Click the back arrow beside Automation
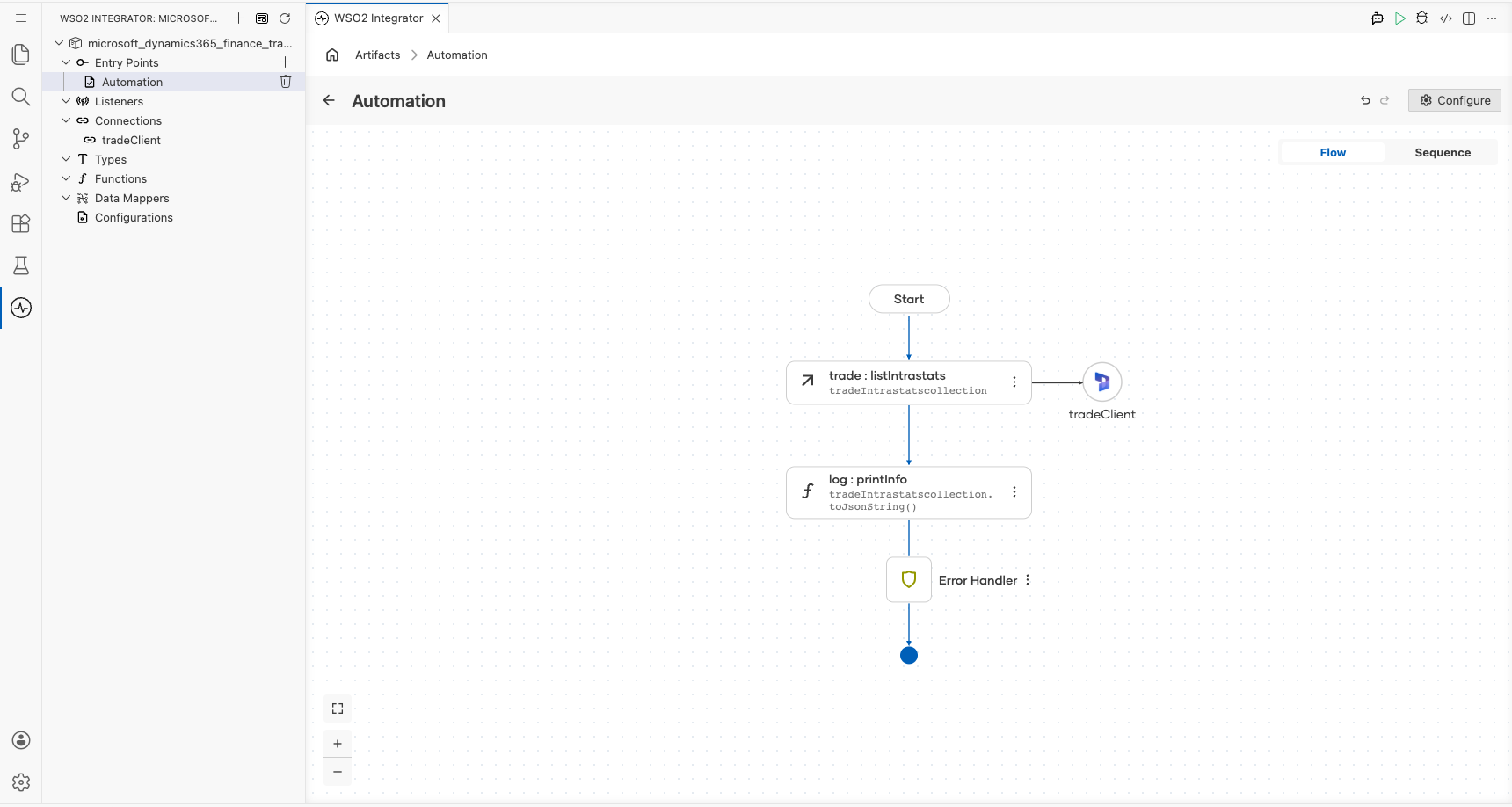The height and width of the screenshot is (807, 1512). [x=329, y=100]
